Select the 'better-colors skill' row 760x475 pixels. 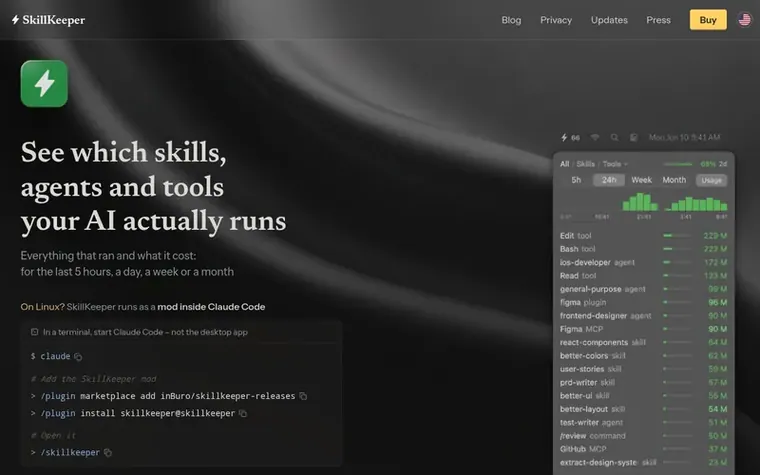[643, 356]
